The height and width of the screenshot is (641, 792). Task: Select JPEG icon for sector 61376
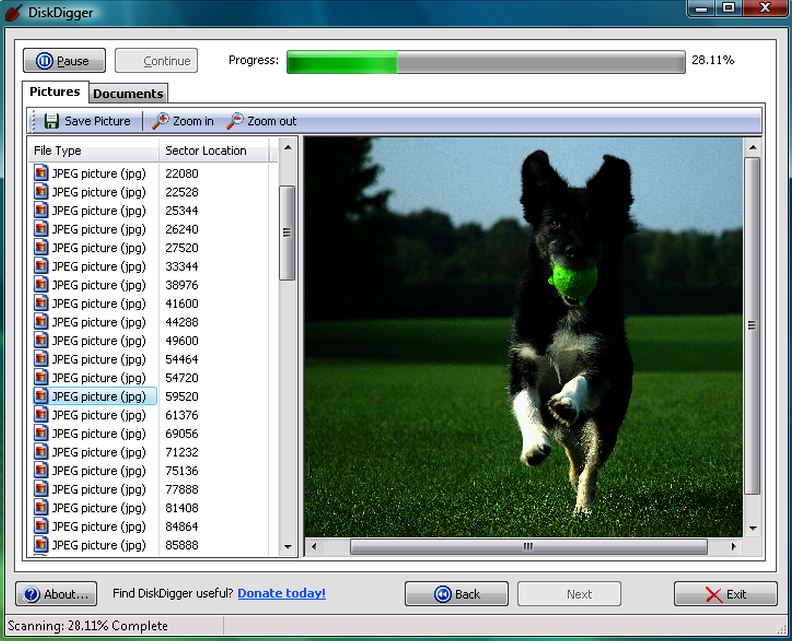(41, 415)
